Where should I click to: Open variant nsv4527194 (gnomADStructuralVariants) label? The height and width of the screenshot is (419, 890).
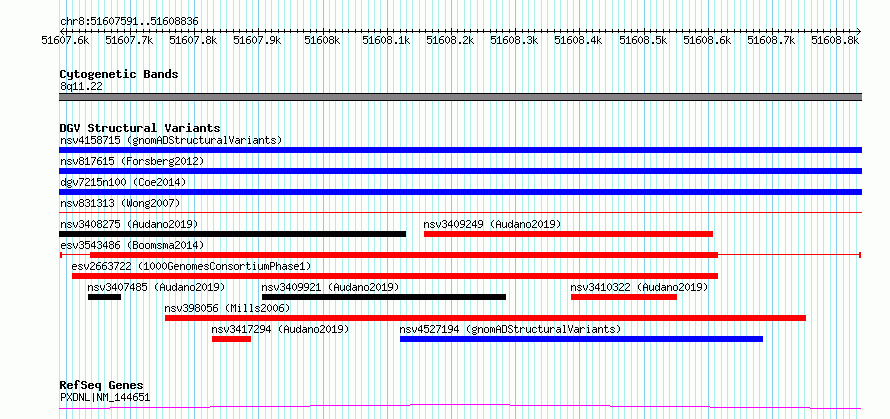click(x=510, y=329)
